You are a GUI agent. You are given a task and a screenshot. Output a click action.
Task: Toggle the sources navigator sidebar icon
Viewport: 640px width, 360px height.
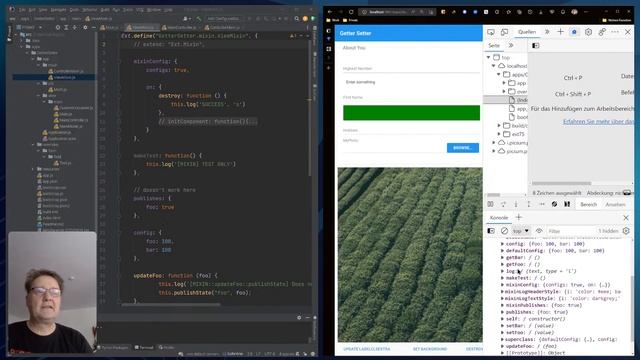pos(536,46)
